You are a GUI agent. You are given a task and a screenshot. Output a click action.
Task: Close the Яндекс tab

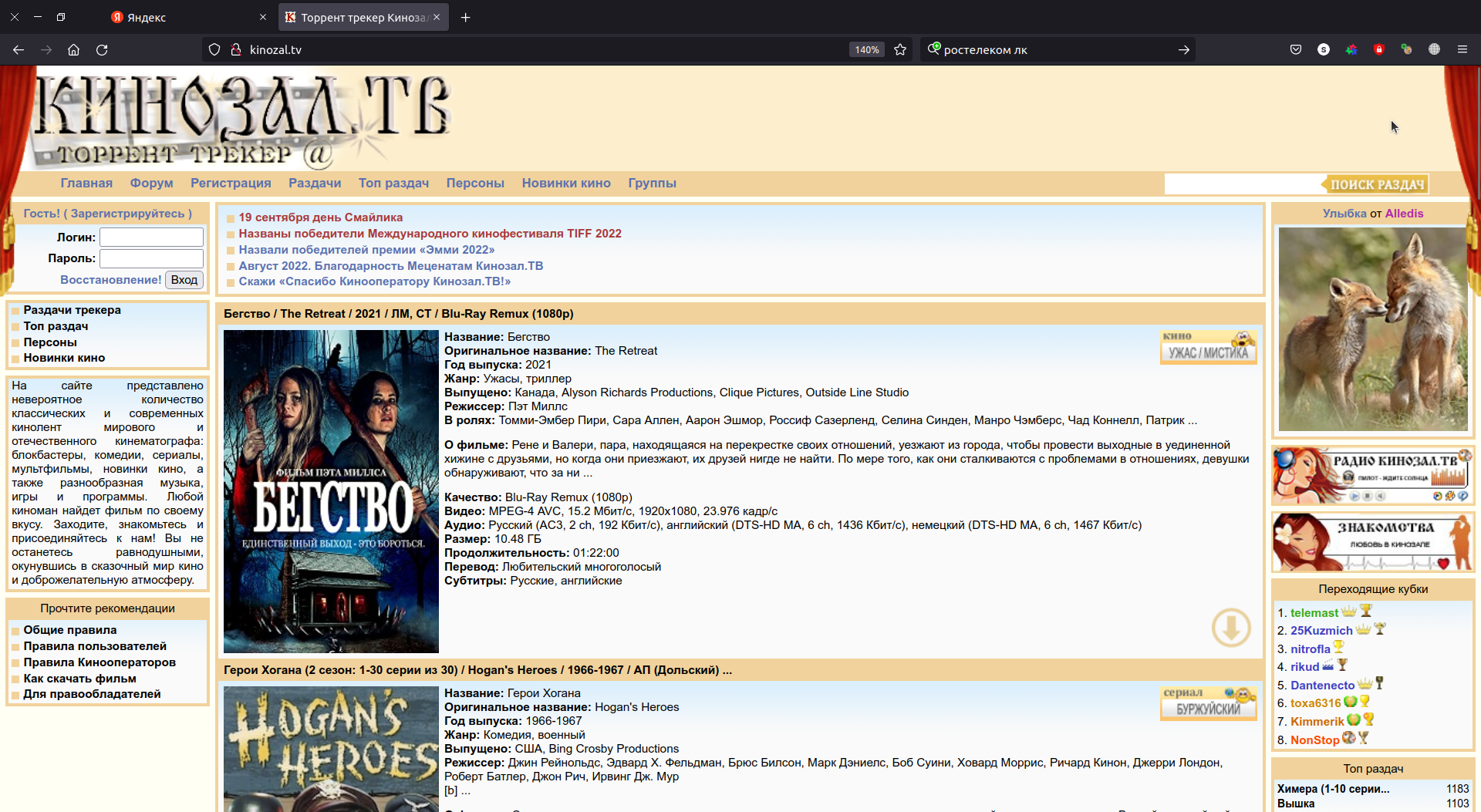pyautogui.click(x=262, y=17)
